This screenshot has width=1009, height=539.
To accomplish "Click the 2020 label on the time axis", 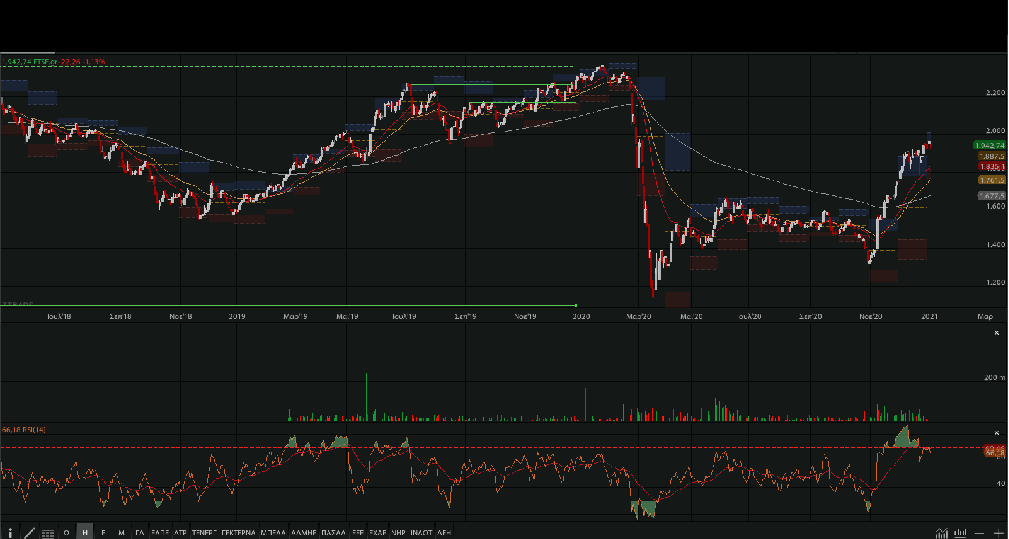I will [x=580, y=315].
